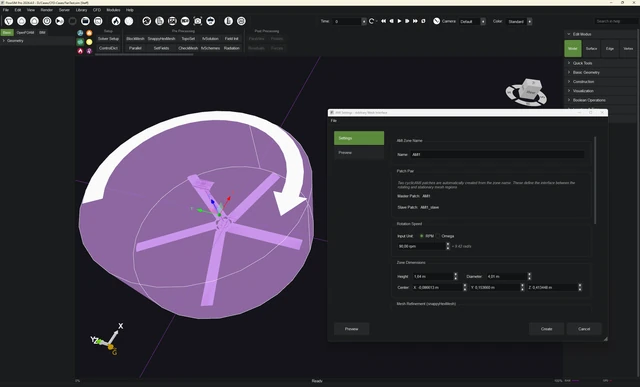
Task: Click the round camera icon left of Camera label
Action: tap(436, 21)
